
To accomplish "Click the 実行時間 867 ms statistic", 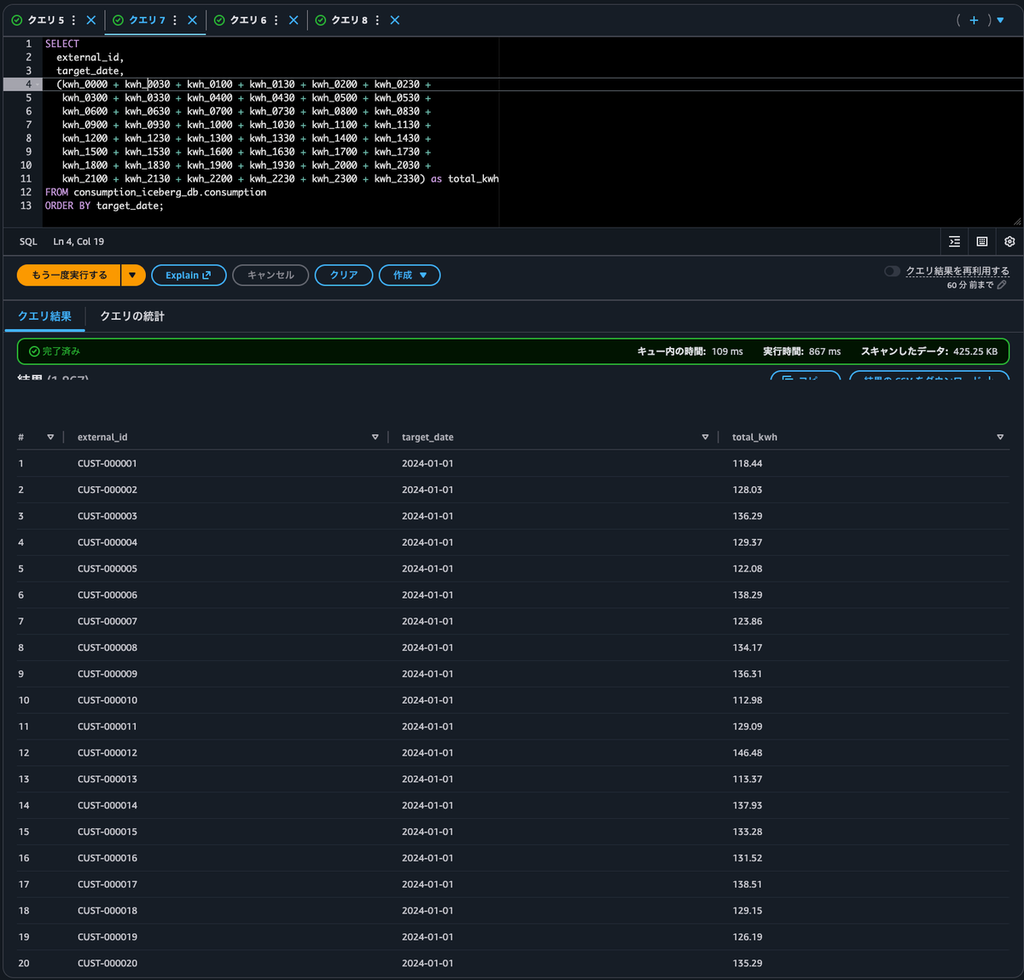I will coord(802,351).
